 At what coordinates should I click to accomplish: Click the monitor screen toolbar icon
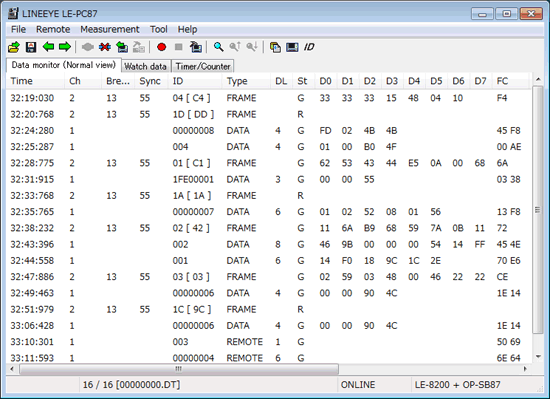click(292, 47)
